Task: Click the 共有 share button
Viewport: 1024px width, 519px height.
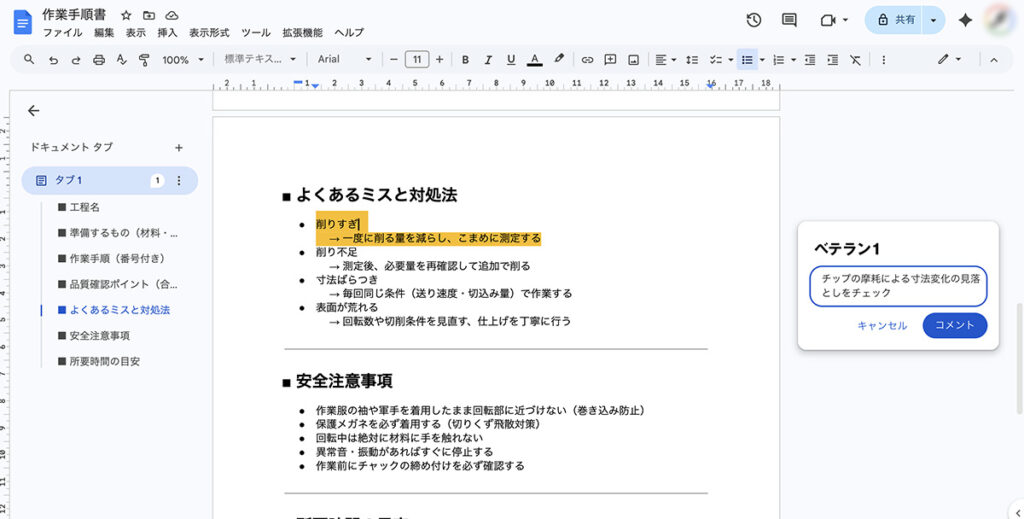Action: coord(894,20)
